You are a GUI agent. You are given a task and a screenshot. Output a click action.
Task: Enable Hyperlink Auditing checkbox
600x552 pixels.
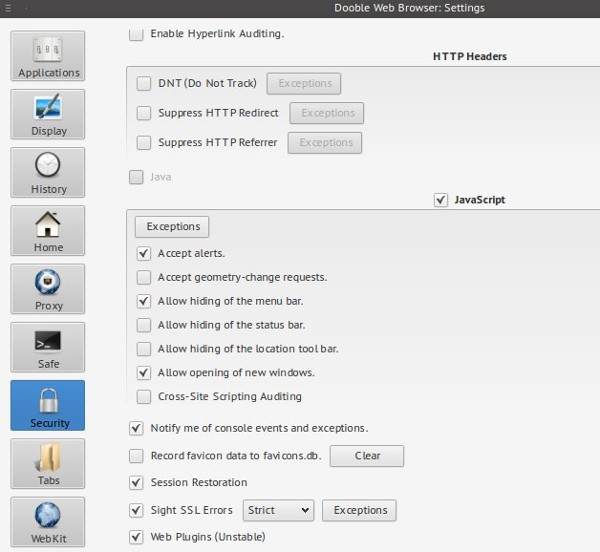[x=136, y=34]
